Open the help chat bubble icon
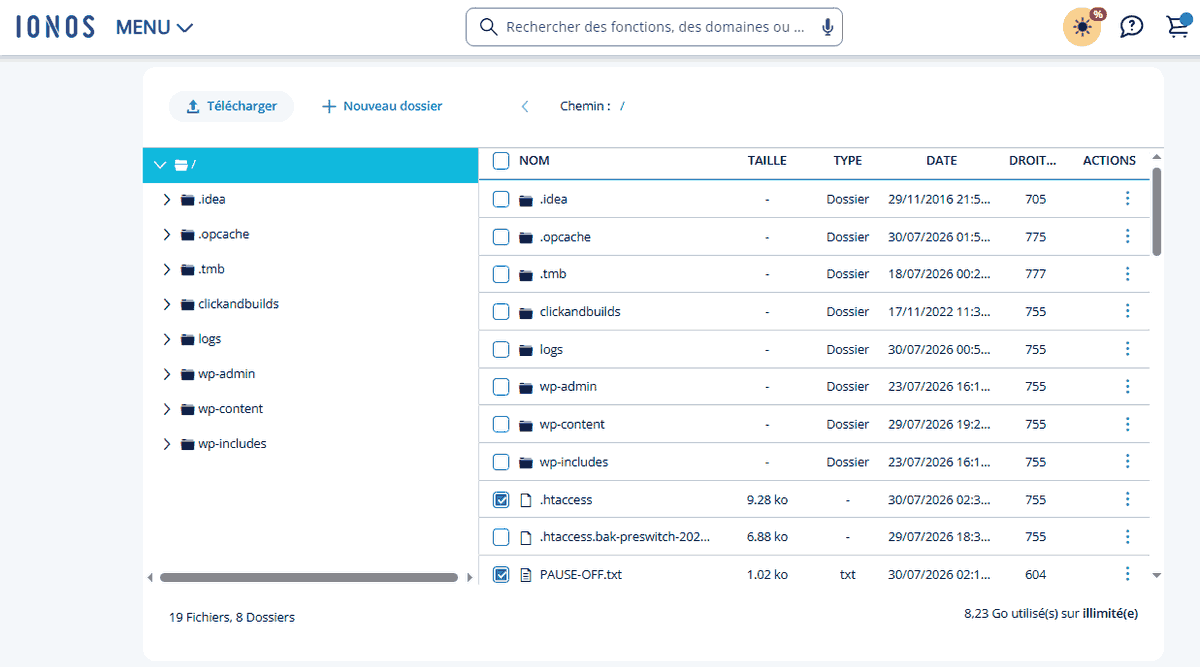The width and height of the screenshot is (1200, 667). coord(1131,27)
